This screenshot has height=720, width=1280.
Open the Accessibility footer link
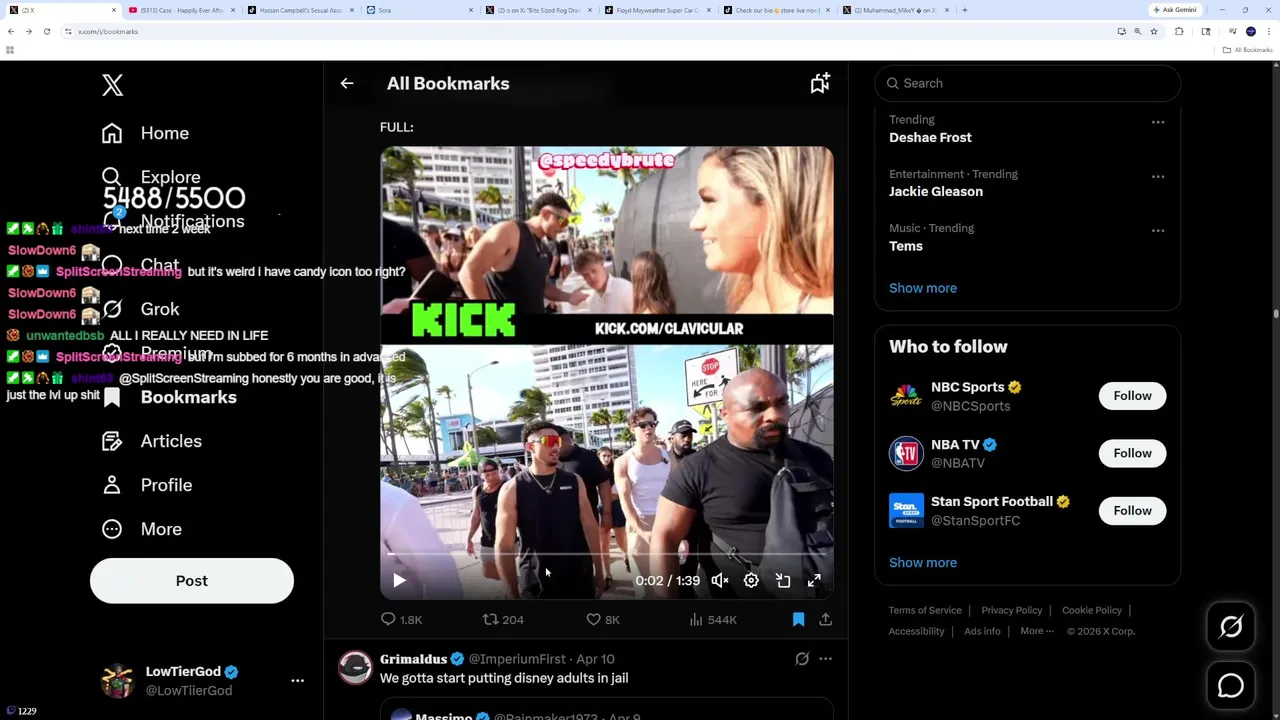pos(916,631)
